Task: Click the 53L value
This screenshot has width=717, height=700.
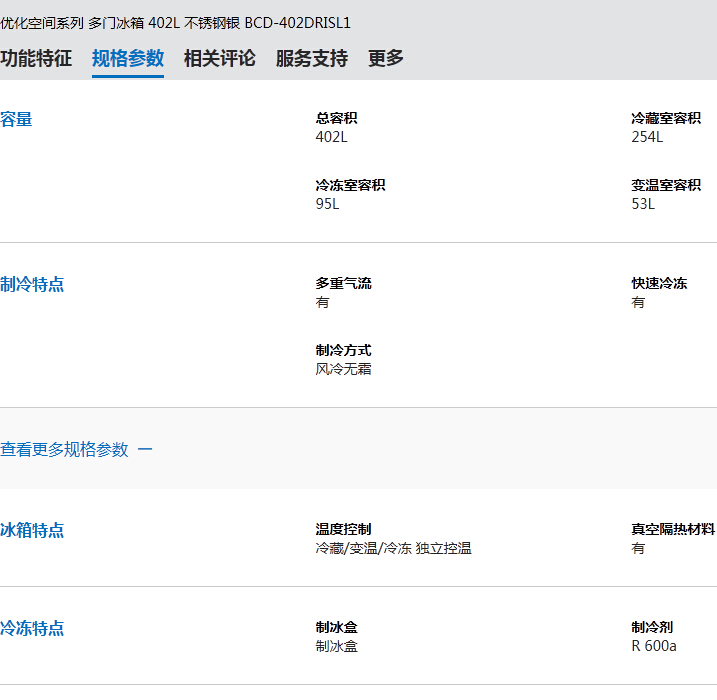Action: [x=643, y=203]
